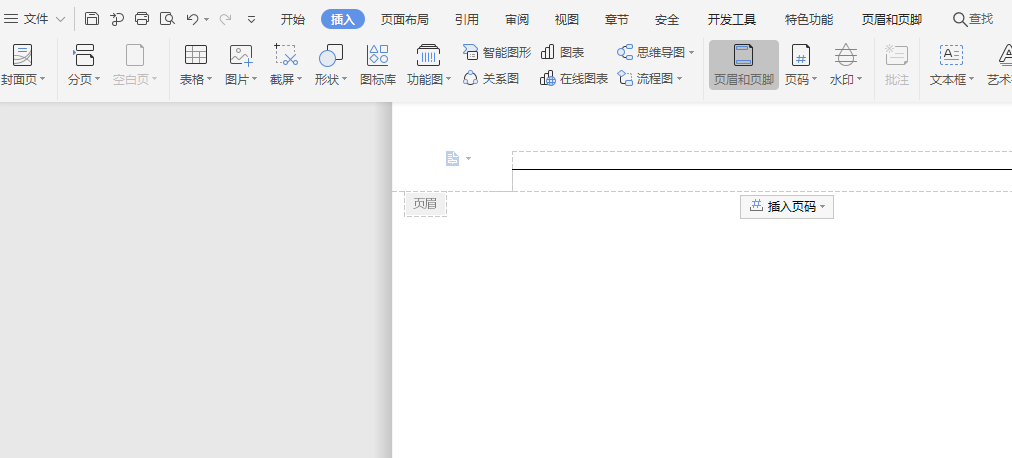
Task: Click the Undo arrow icon
Action: pyautogui.click(x=192, y=19)
